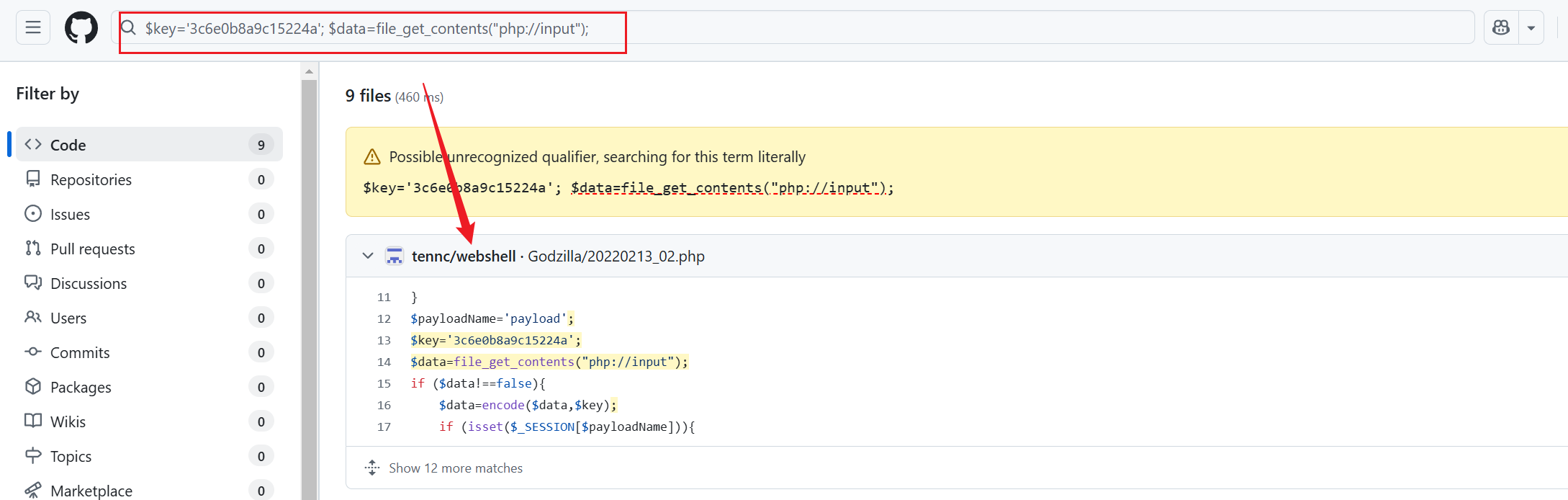Click the GitHub logo home icon
The height and width of the screenshot is (500, 1568).
[x=81, y=28]
